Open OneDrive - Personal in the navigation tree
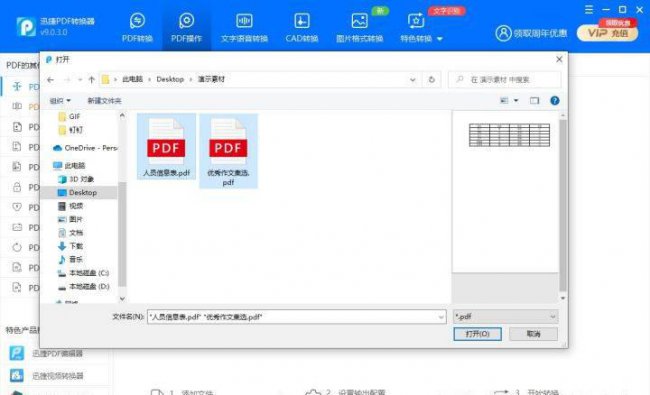650x395 pixels. 85,148
